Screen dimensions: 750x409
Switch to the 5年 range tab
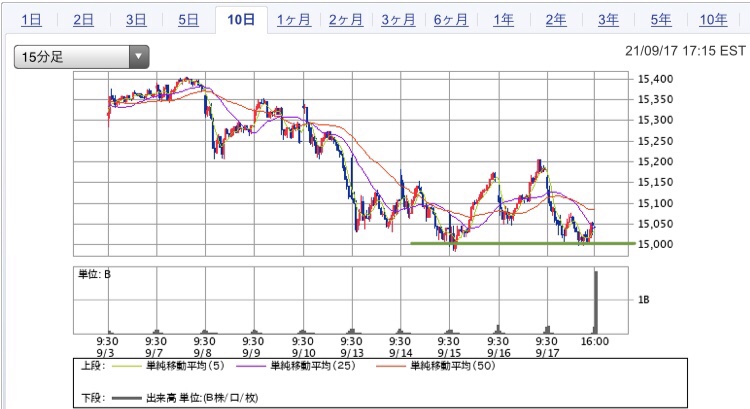click(661, 20)
